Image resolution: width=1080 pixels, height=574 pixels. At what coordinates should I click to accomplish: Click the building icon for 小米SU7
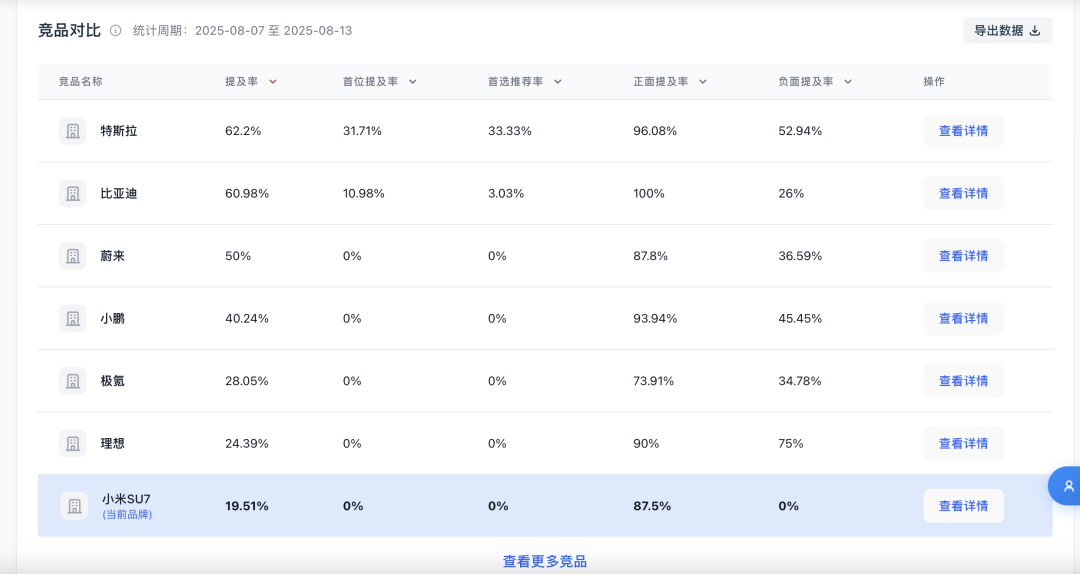(x=74, y=506)
